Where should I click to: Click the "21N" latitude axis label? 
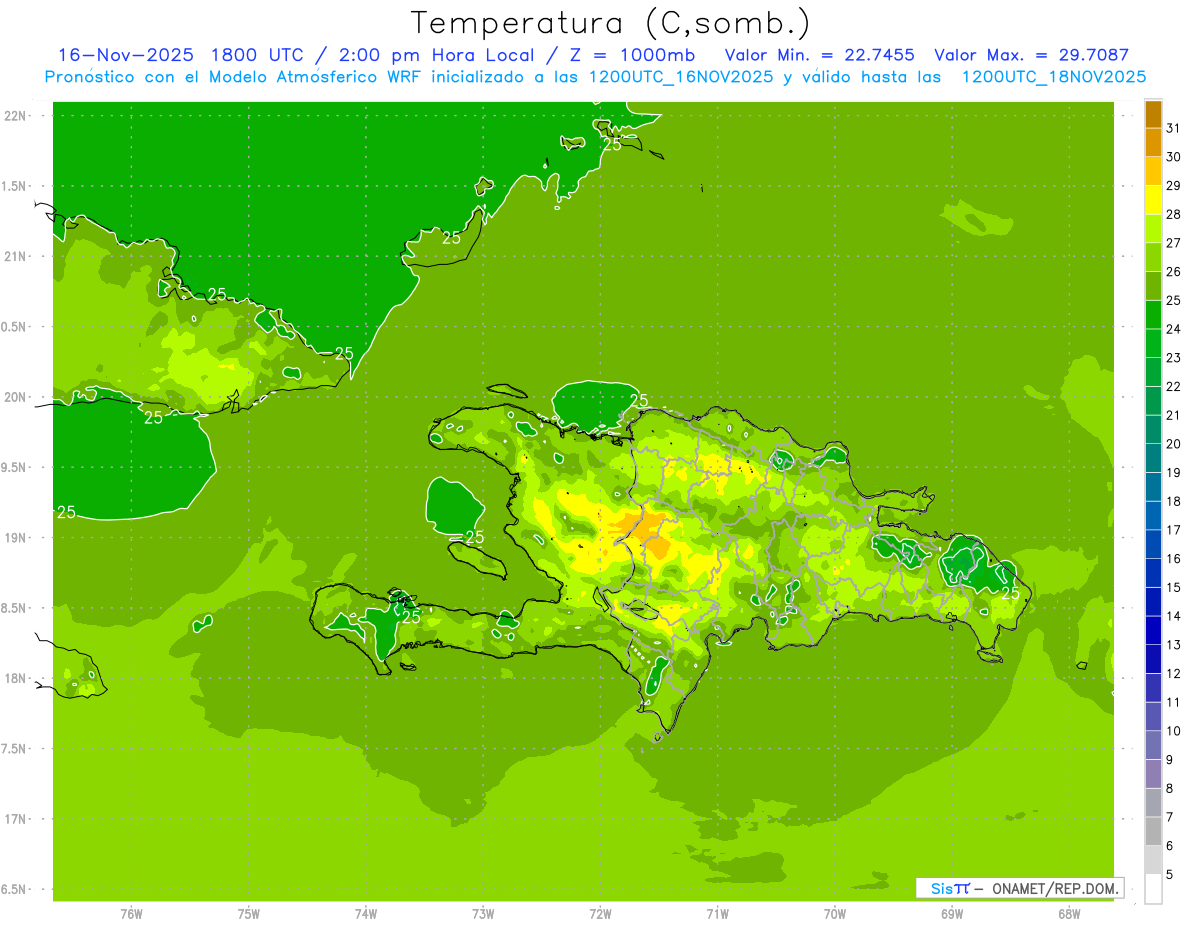coord(16,256)
